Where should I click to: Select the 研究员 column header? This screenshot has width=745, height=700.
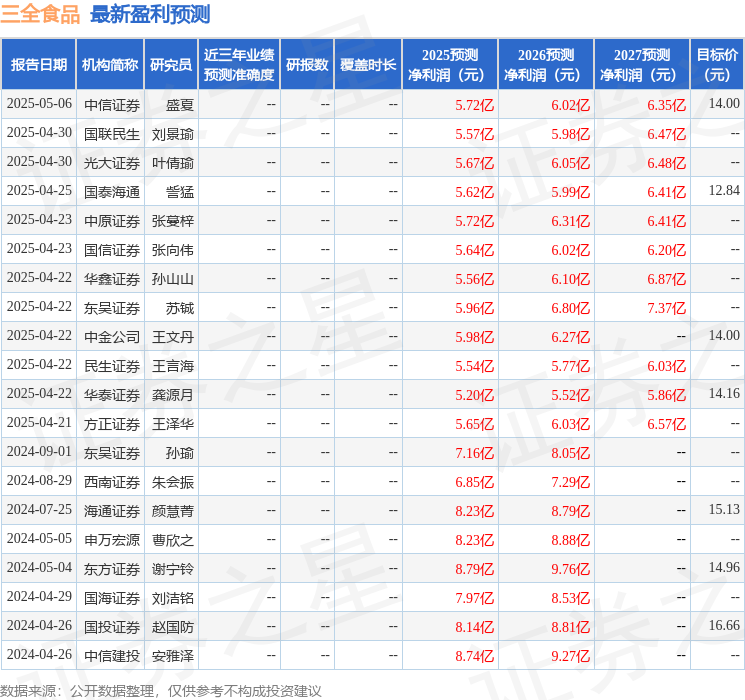[171, 64]
